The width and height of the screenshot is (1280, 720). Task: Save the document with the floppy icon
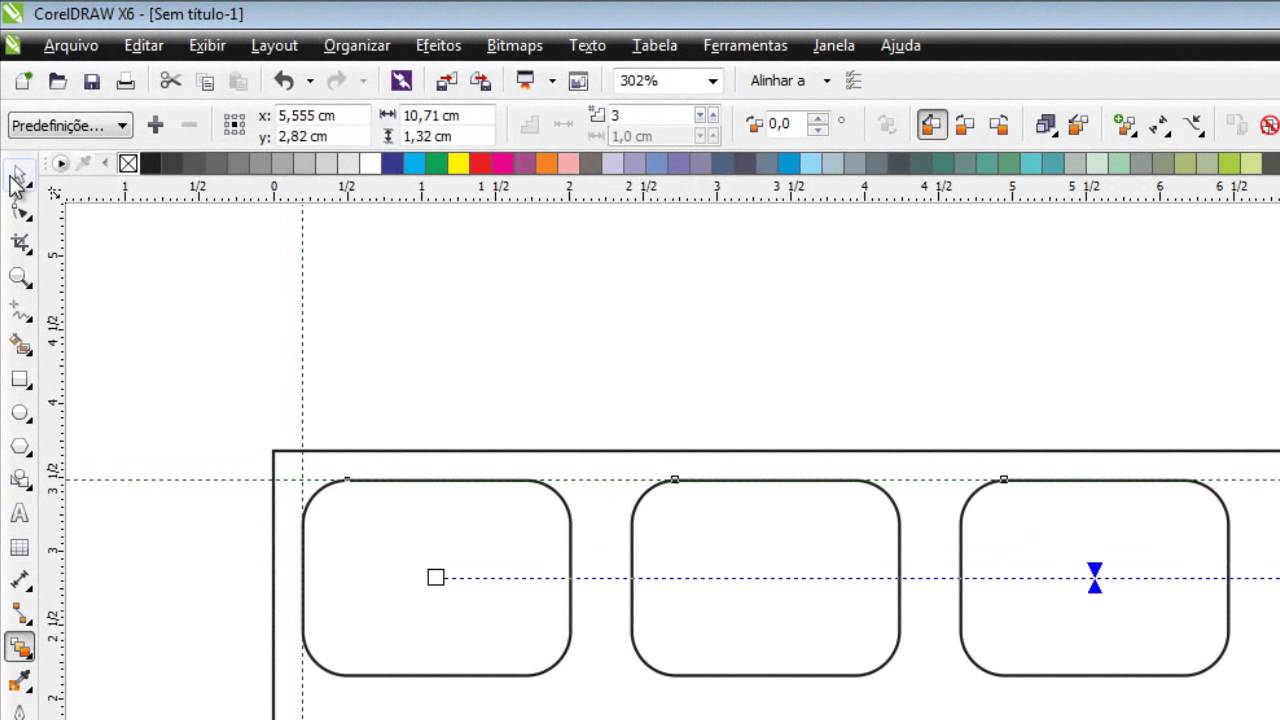pyautogui.click(x=92, y=81)
